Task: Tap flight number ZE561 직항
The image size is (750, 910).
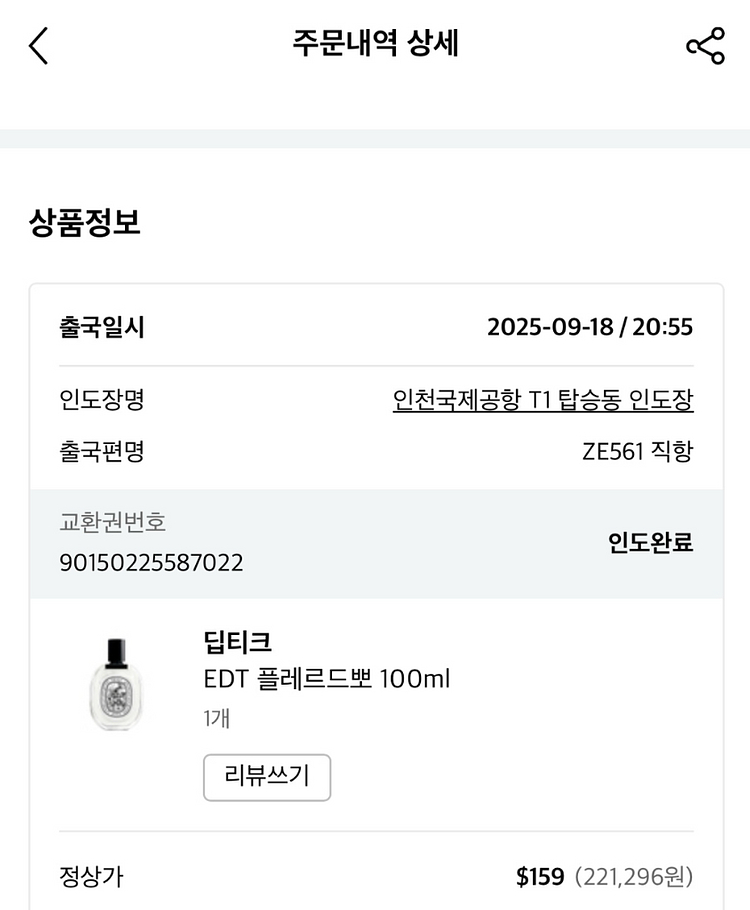Action: tap(637, 452)
